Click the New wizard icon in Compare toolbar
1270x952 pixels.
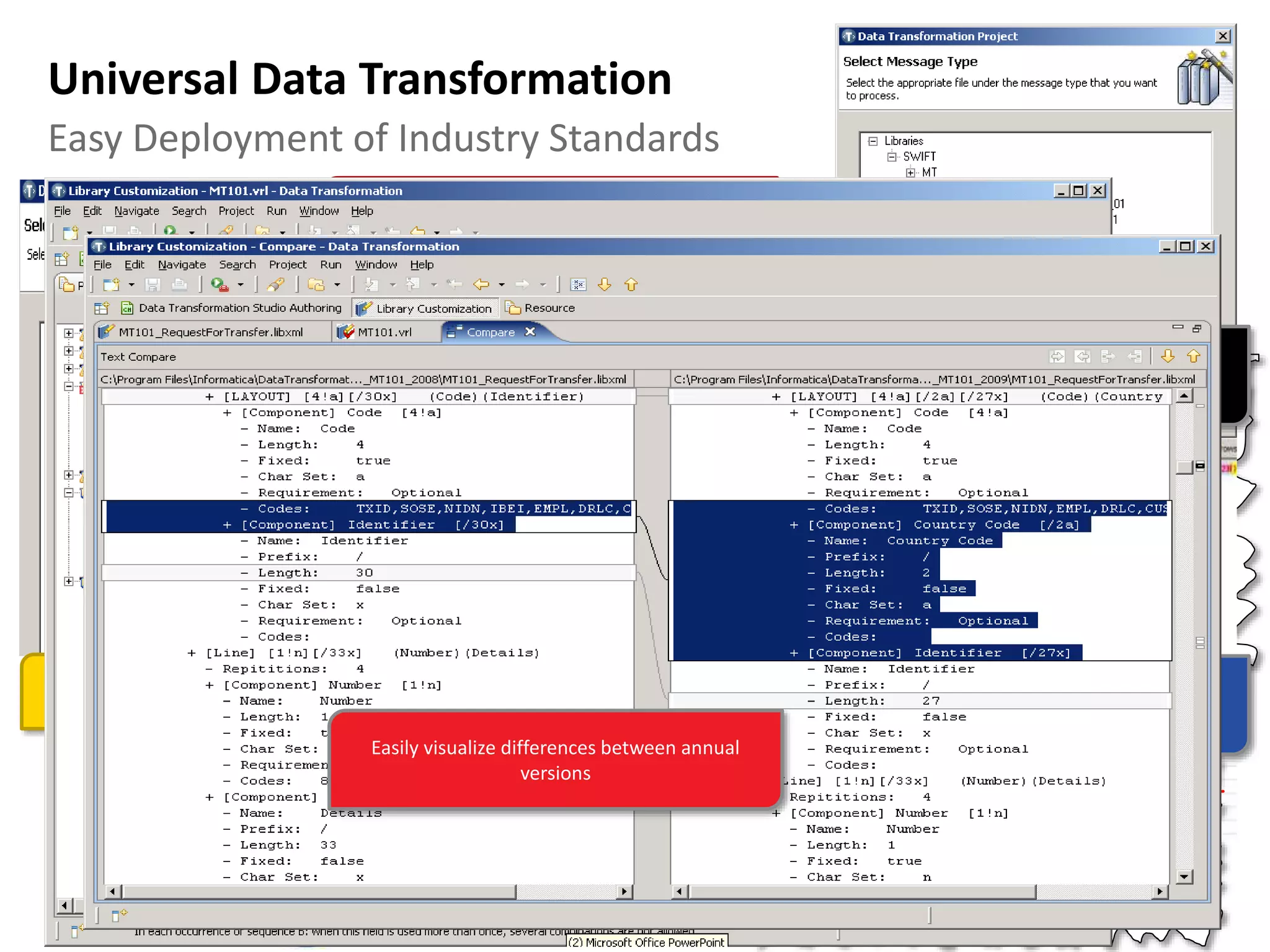tap(112, 284)
